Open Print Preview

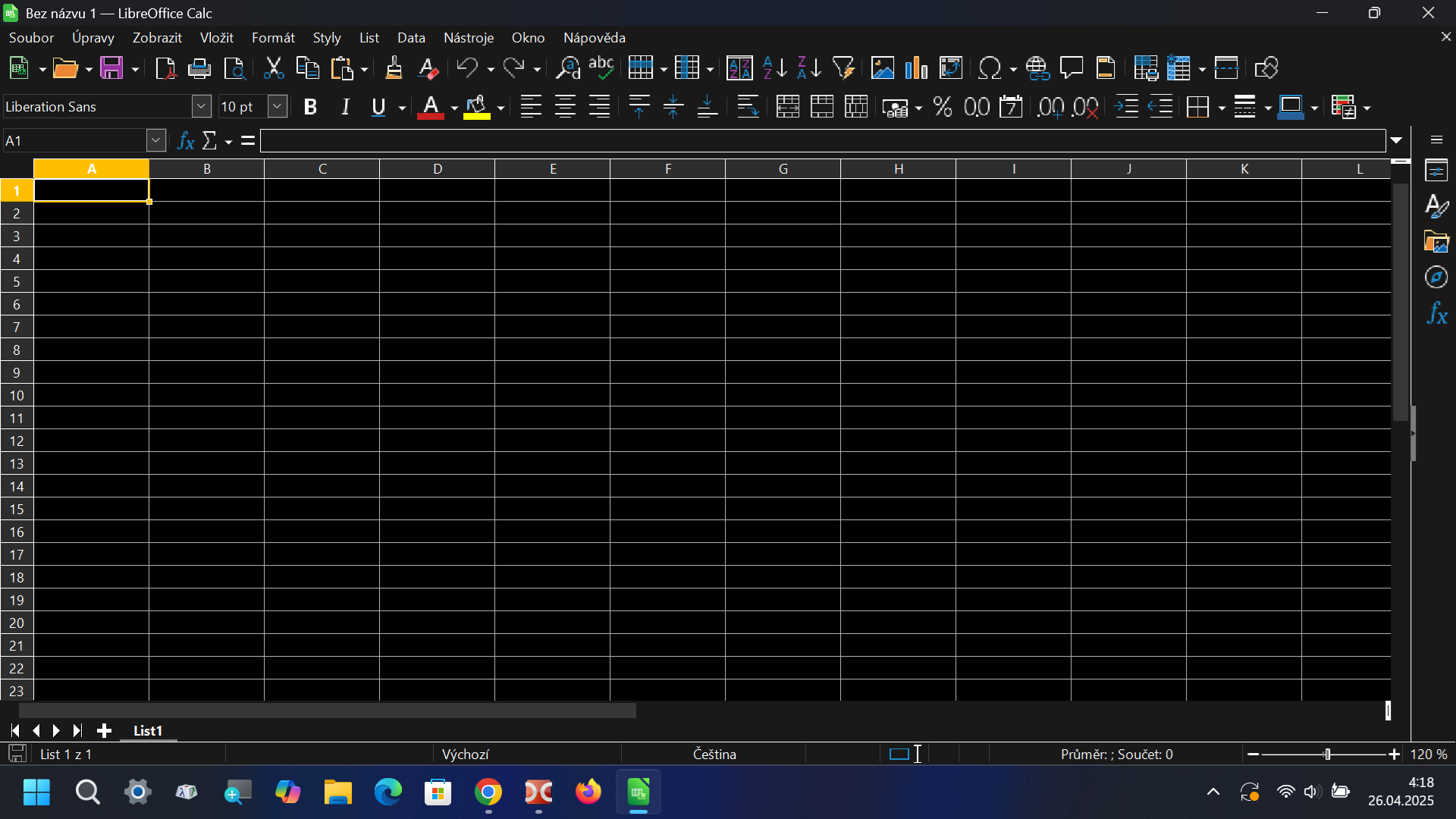pos(235,68)
